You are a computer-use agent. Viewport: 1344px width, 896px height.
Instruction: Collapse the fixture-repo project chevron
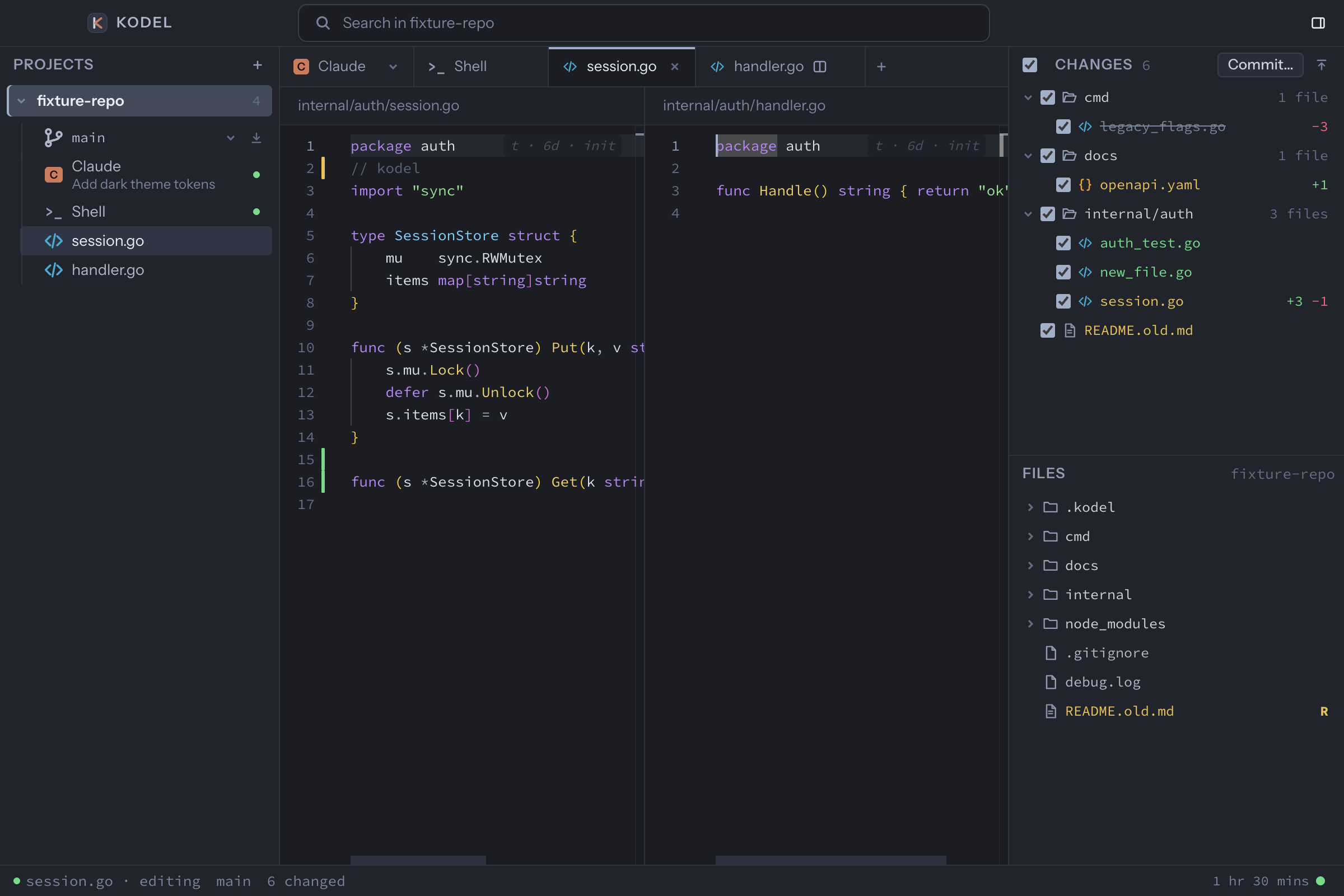[x=21, y=101]
